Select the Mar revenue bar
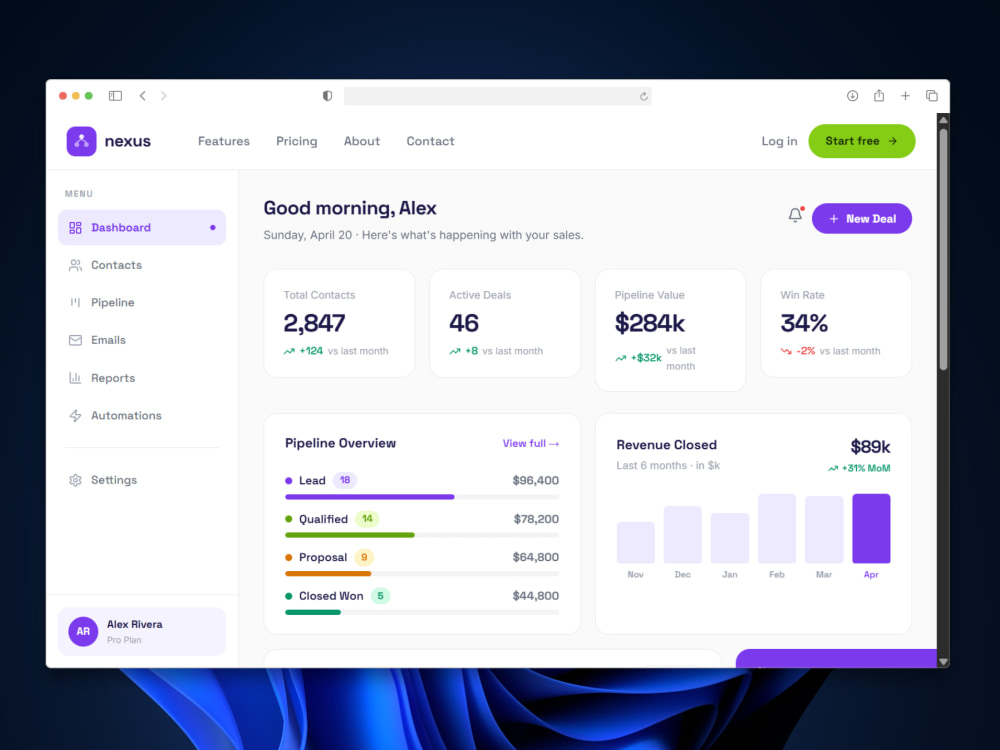 pos(824,530)
